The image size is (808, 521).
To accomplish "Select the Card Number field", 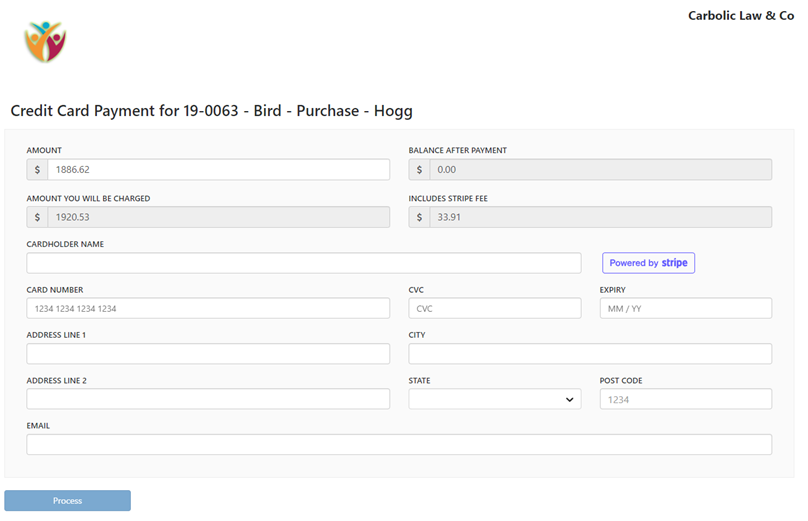I will [x=208, y=309].
